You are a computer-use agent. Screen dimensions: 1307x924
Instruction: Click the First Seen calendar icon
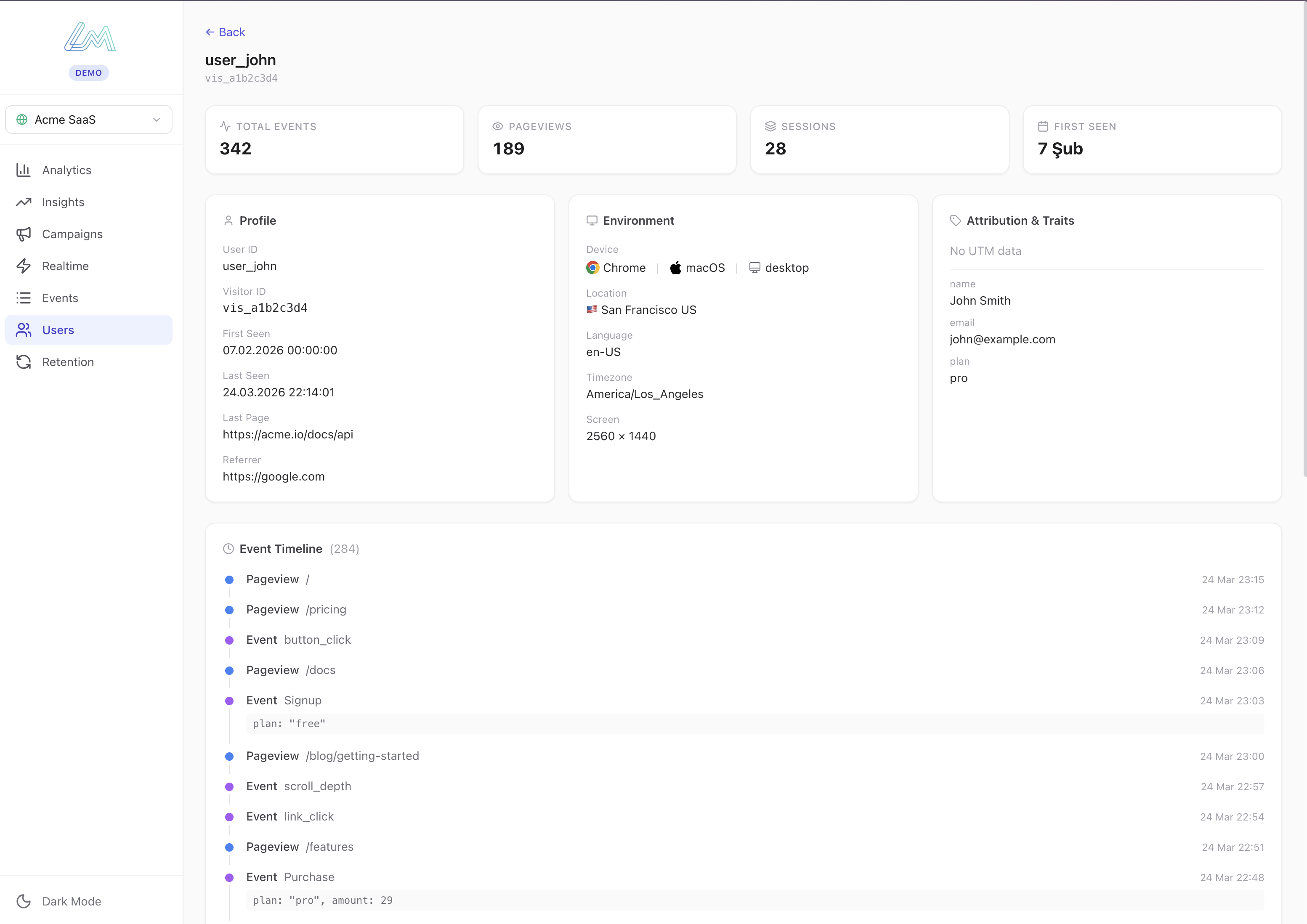pos(1043,126)
